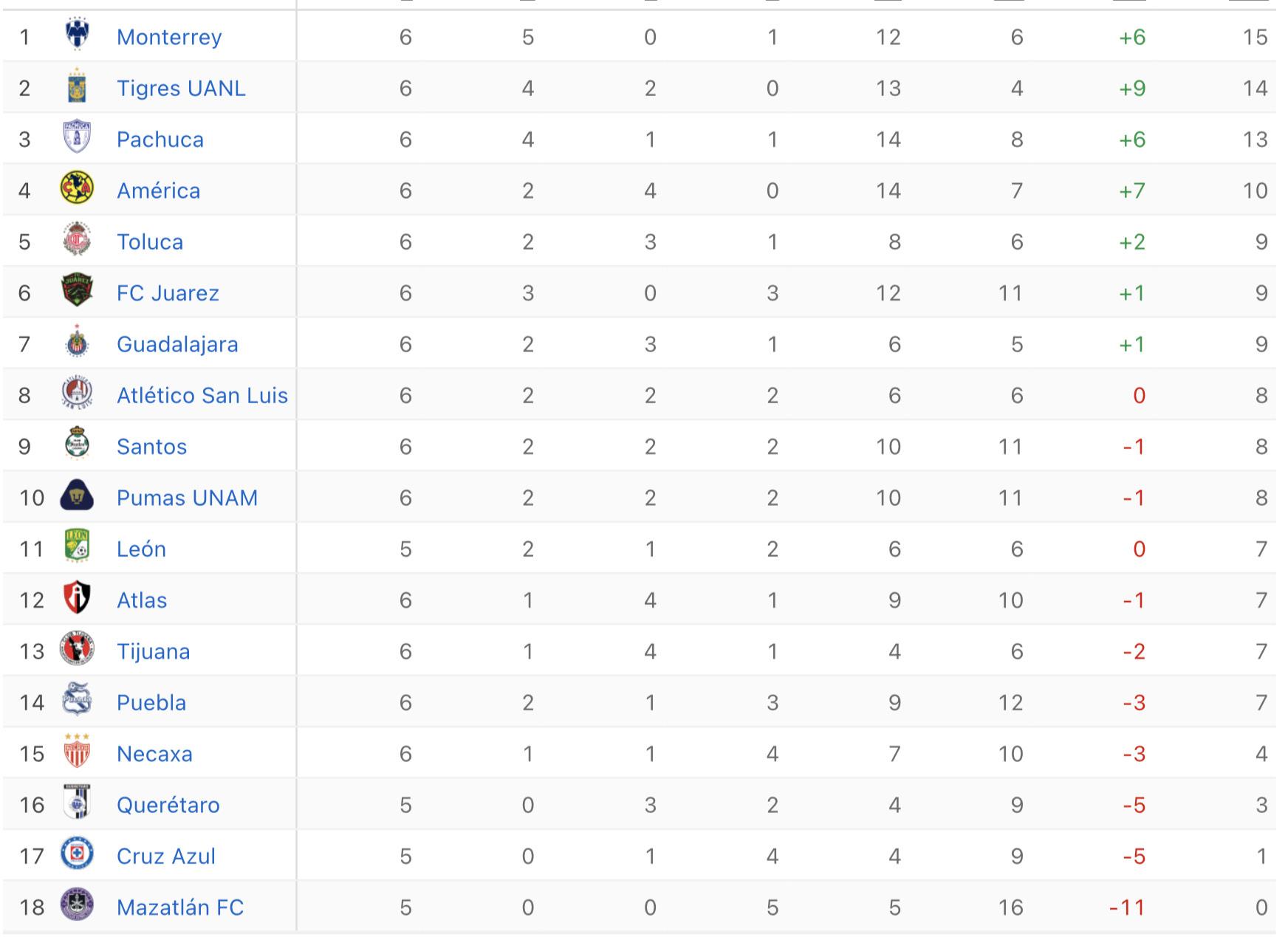1288x937 pixels.
Task: Click the FC Juarez crest icon
Action: pyautogui.click(x=77, y=291)
